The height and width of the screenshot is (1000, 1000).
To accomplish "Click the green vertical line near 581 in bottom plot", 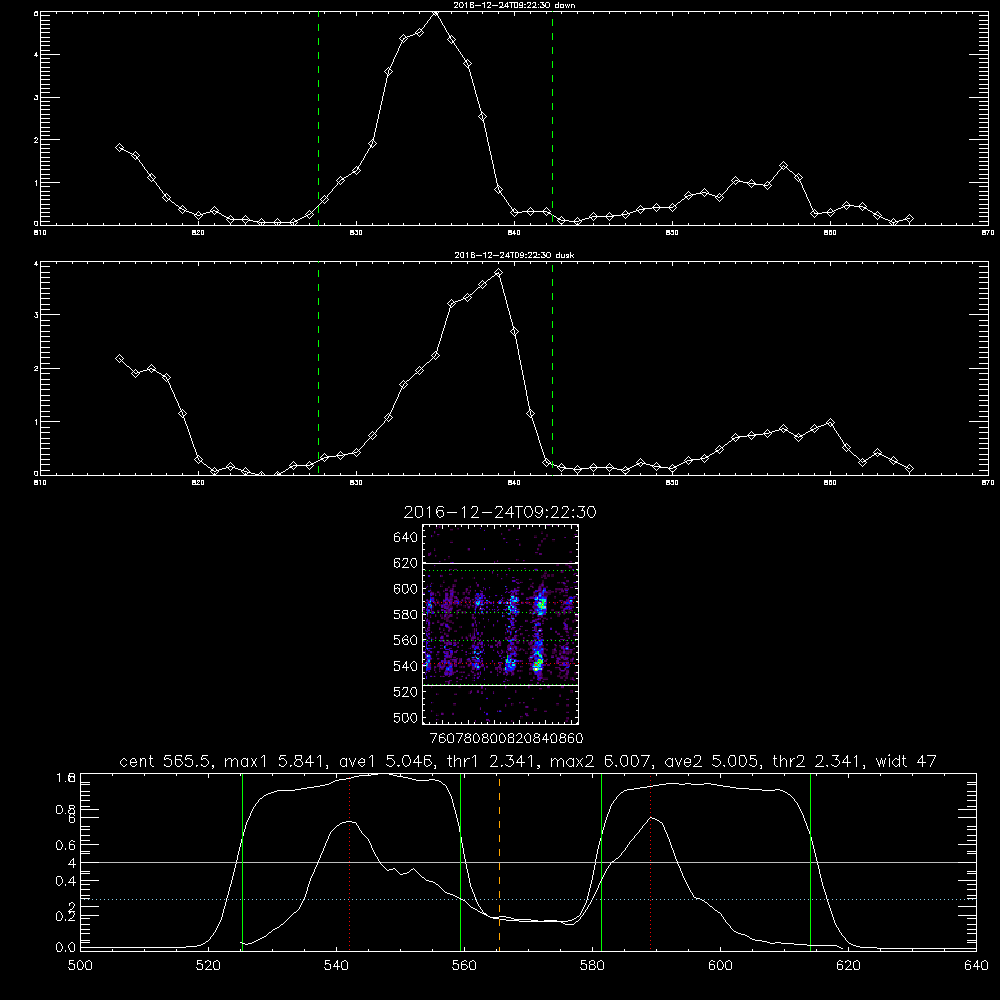I will (601, 861).
